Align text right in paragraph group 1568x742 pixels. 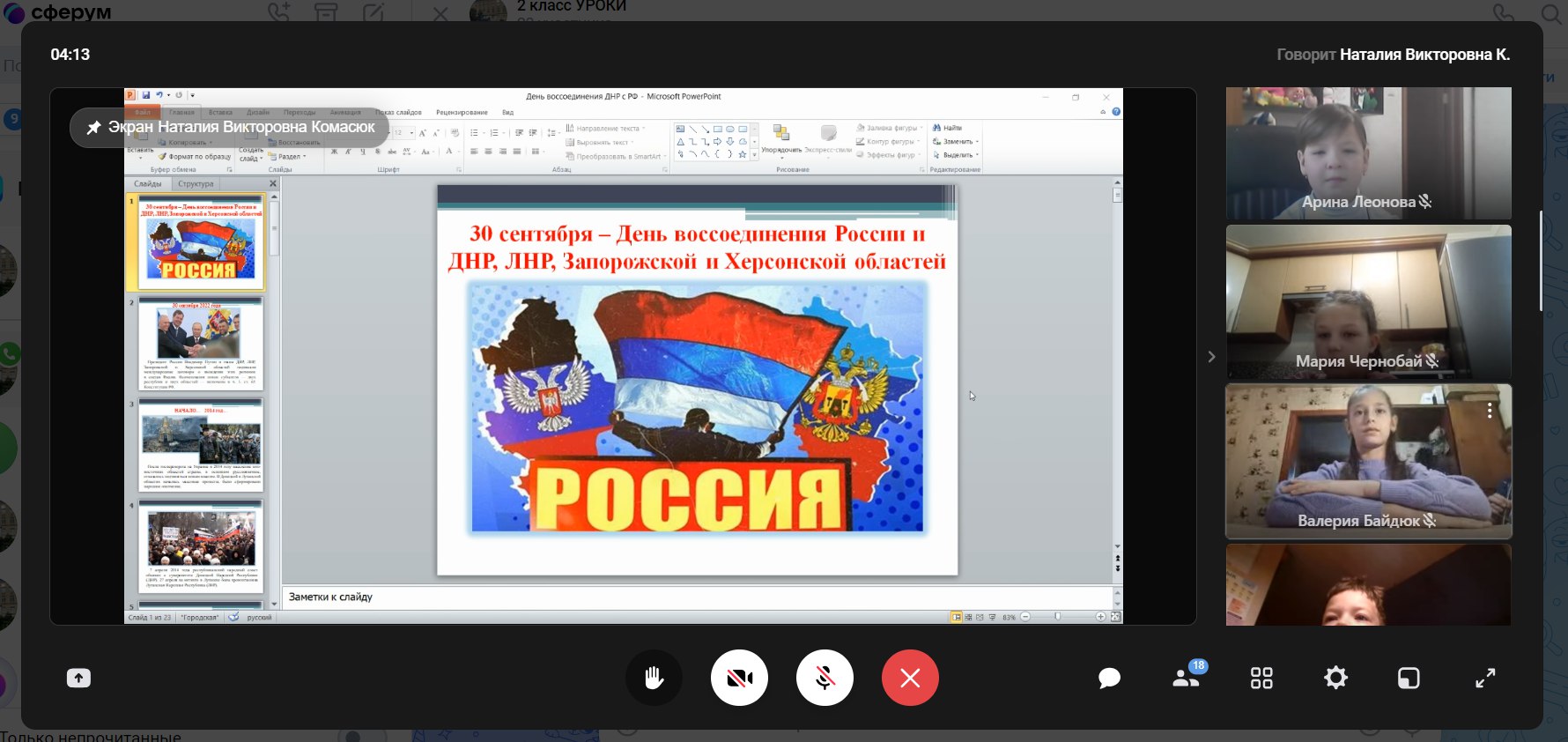coord(503,152)
